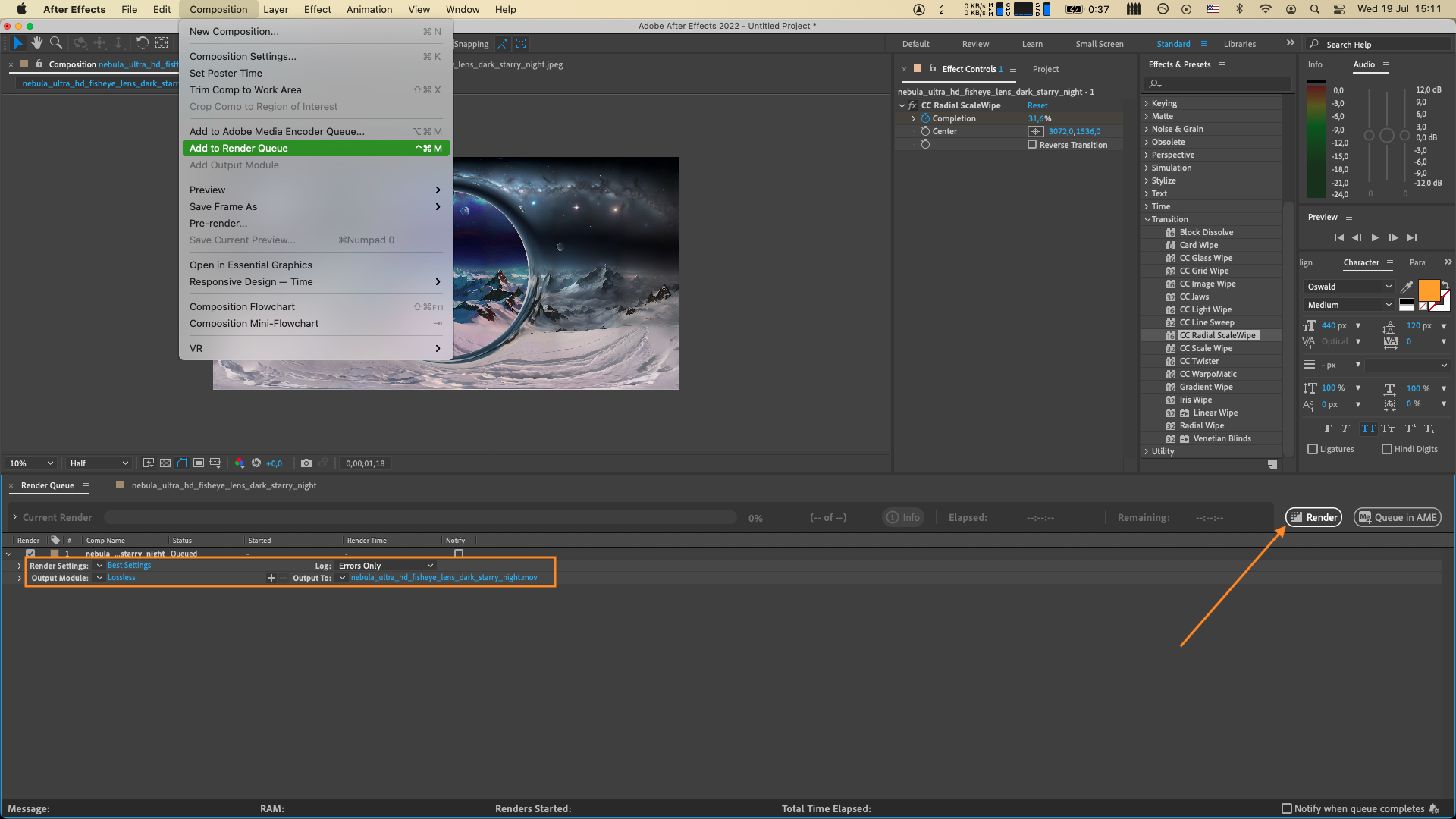Expand the Keying effects category
The height and width of the screenshot is (819, 1456).
1147,103
